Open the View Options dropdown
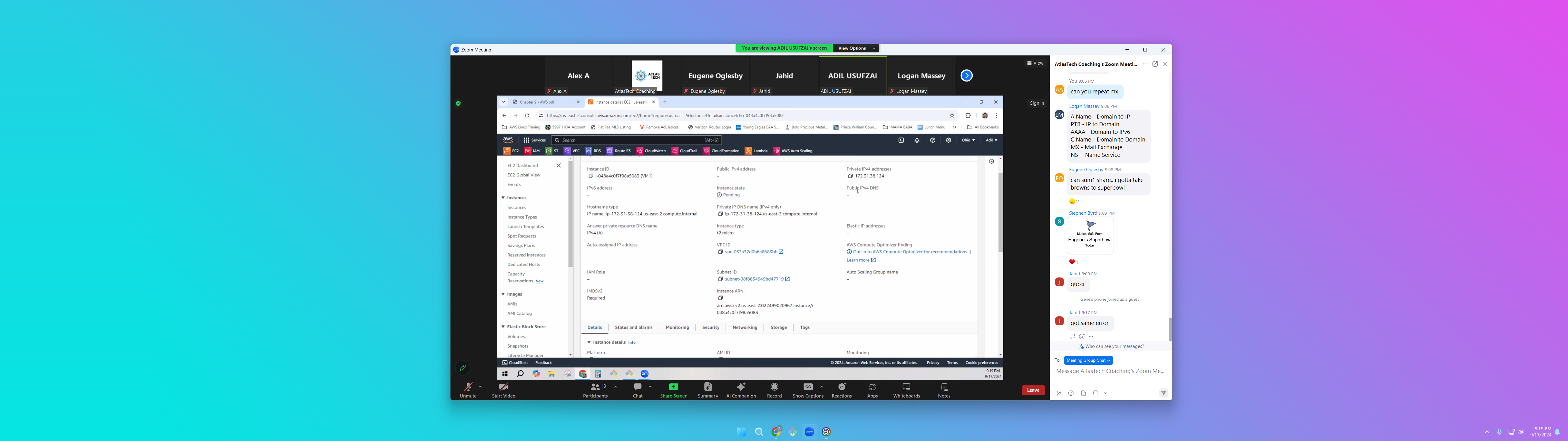 pyautogui.click(x=856, y=48)
